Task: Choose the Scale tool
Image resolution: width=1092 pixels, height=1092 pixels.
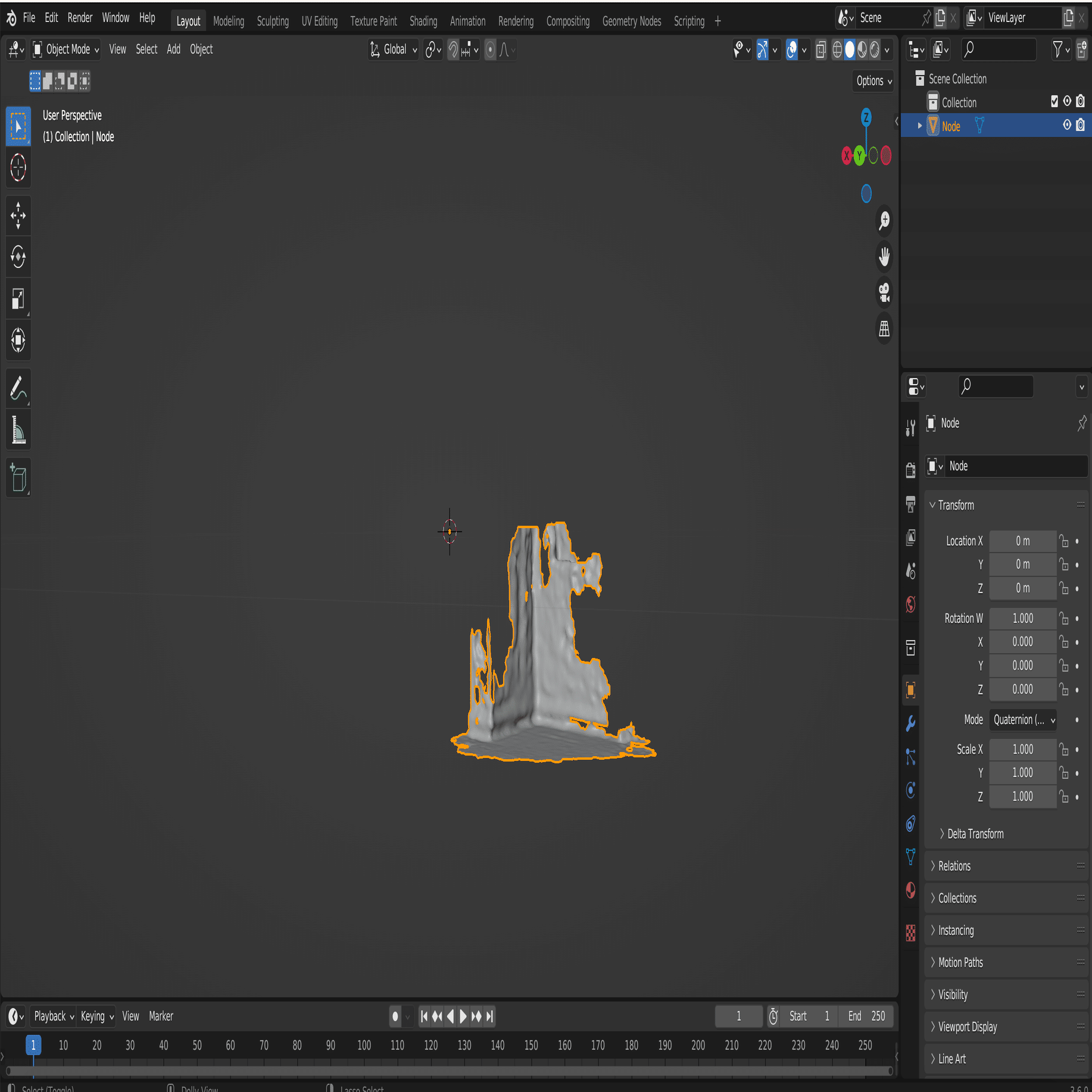Action: (x=18, y=299)
